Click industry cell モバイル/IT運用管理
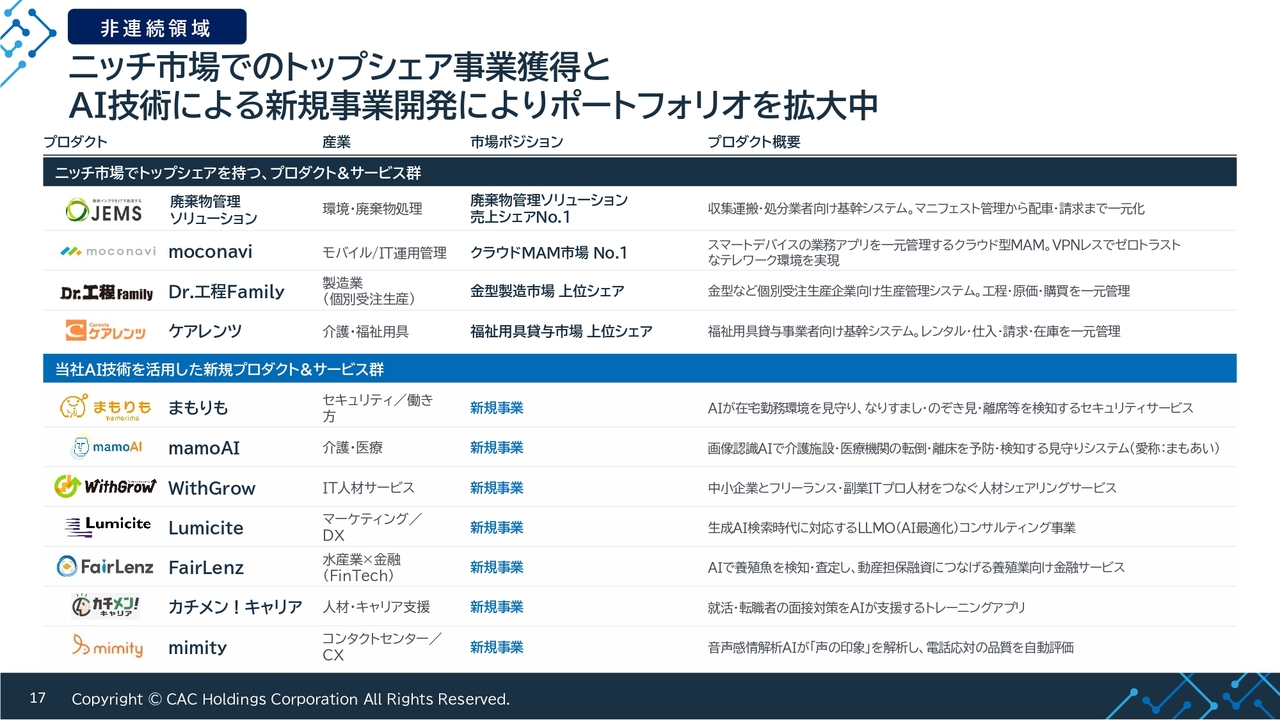Viewport: 1280px width, 720px height. [x=384, y=253]
